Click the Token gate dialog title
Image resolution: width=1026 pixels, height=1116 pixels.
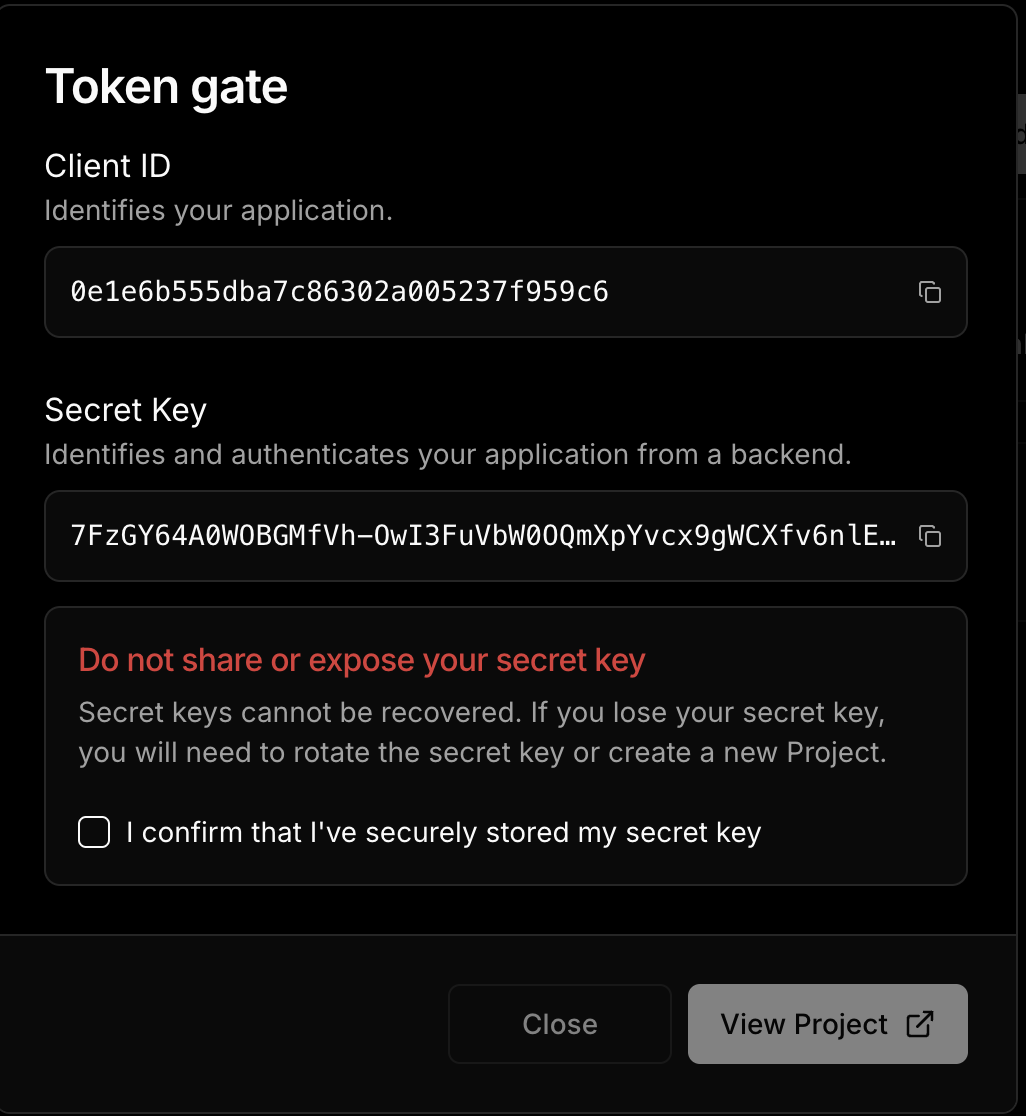coord(165,86)
